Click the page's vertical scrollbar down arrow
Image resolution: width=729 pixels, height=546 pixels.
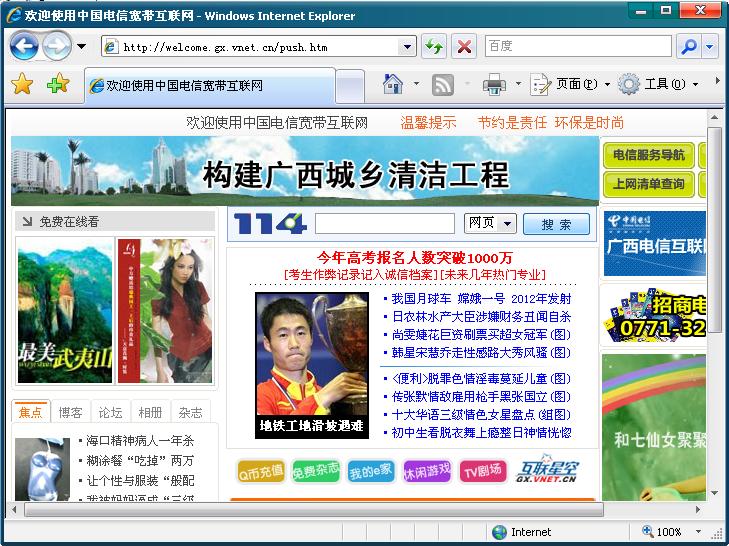(714, 493)
